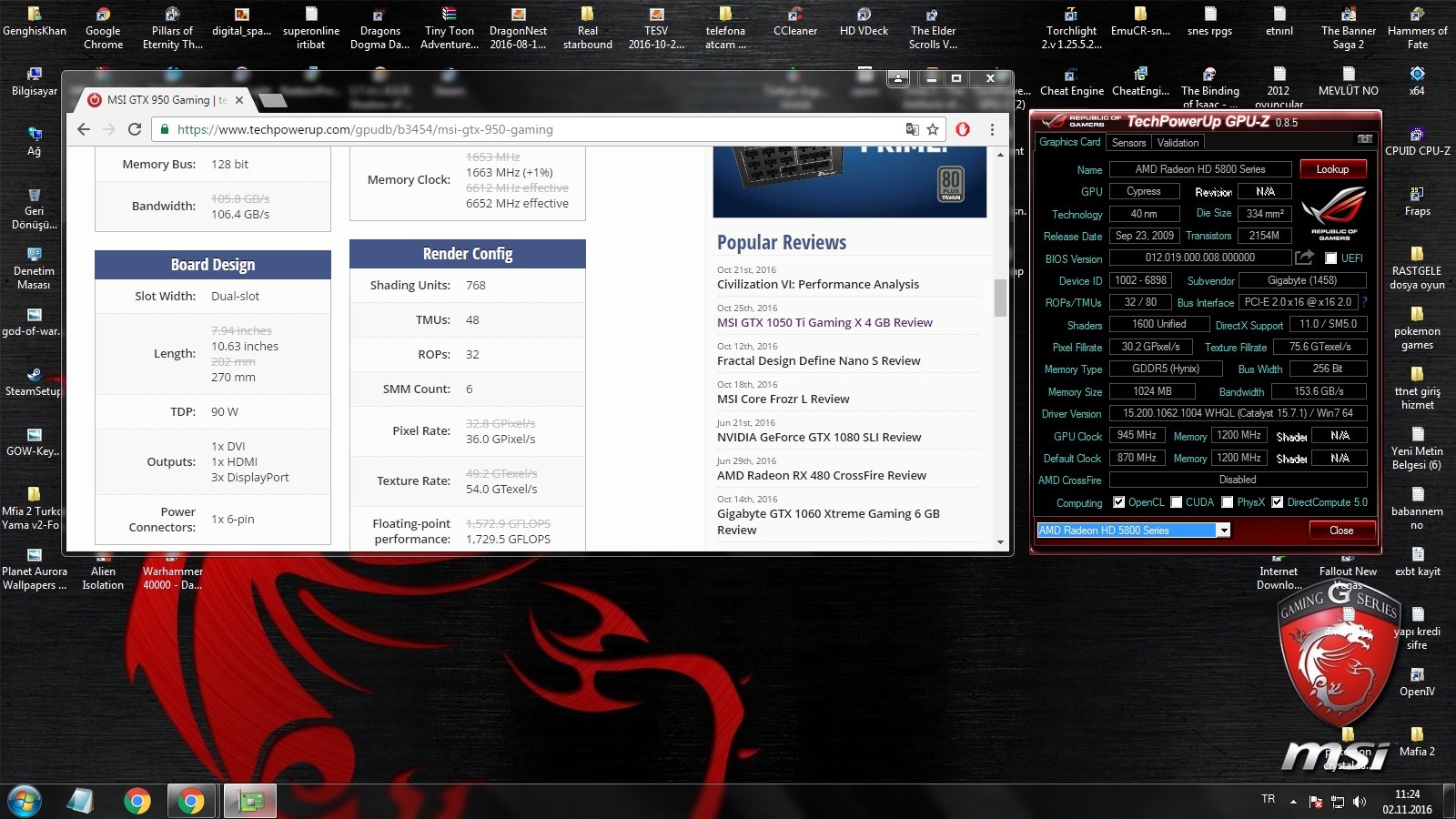Screen dimensions: 1456x819
Task: Toggle the OpenCL checkbox in GPU-Z
Action: coord(1119,502)
